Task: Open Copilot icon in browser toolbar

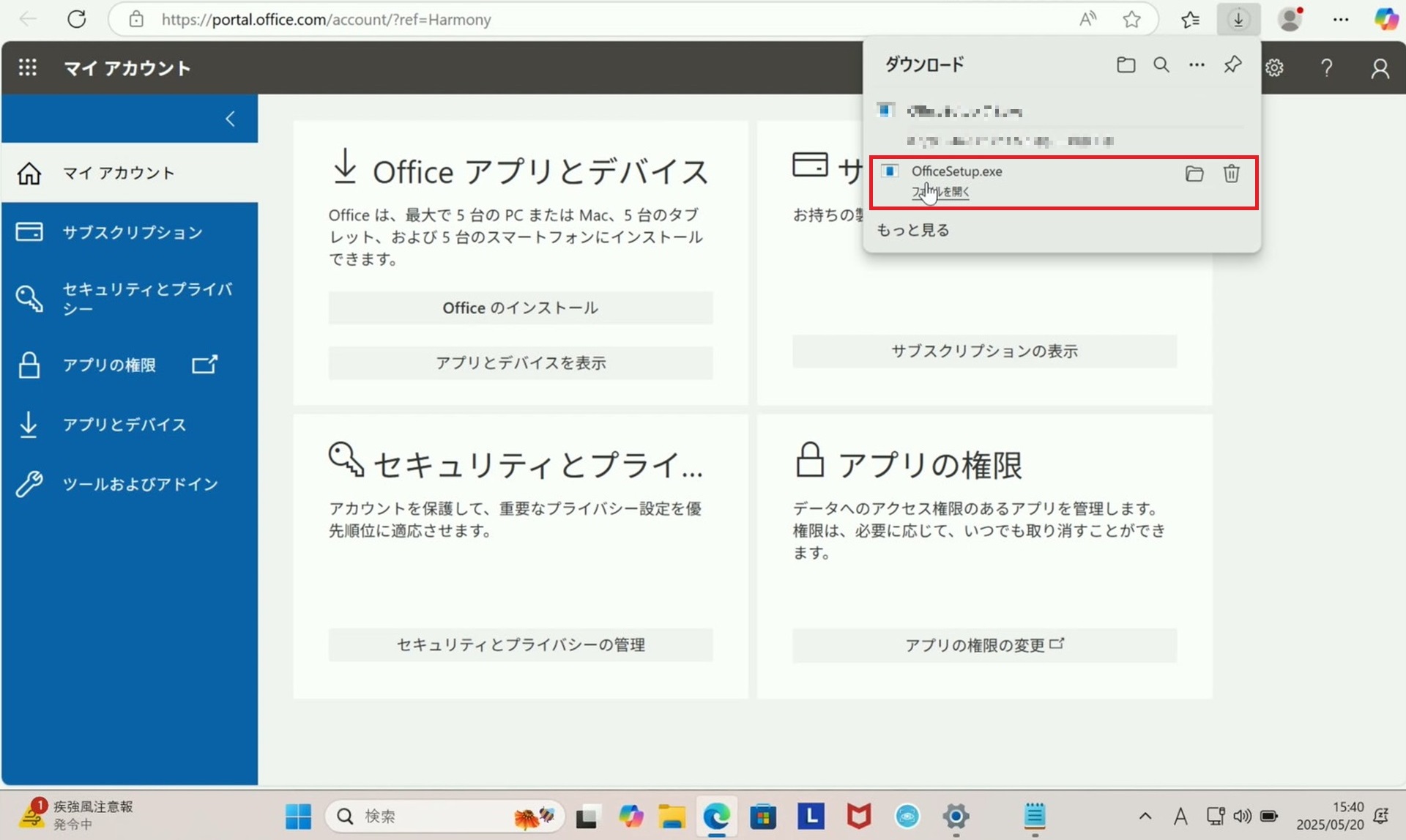Action: coord(1385,19)
